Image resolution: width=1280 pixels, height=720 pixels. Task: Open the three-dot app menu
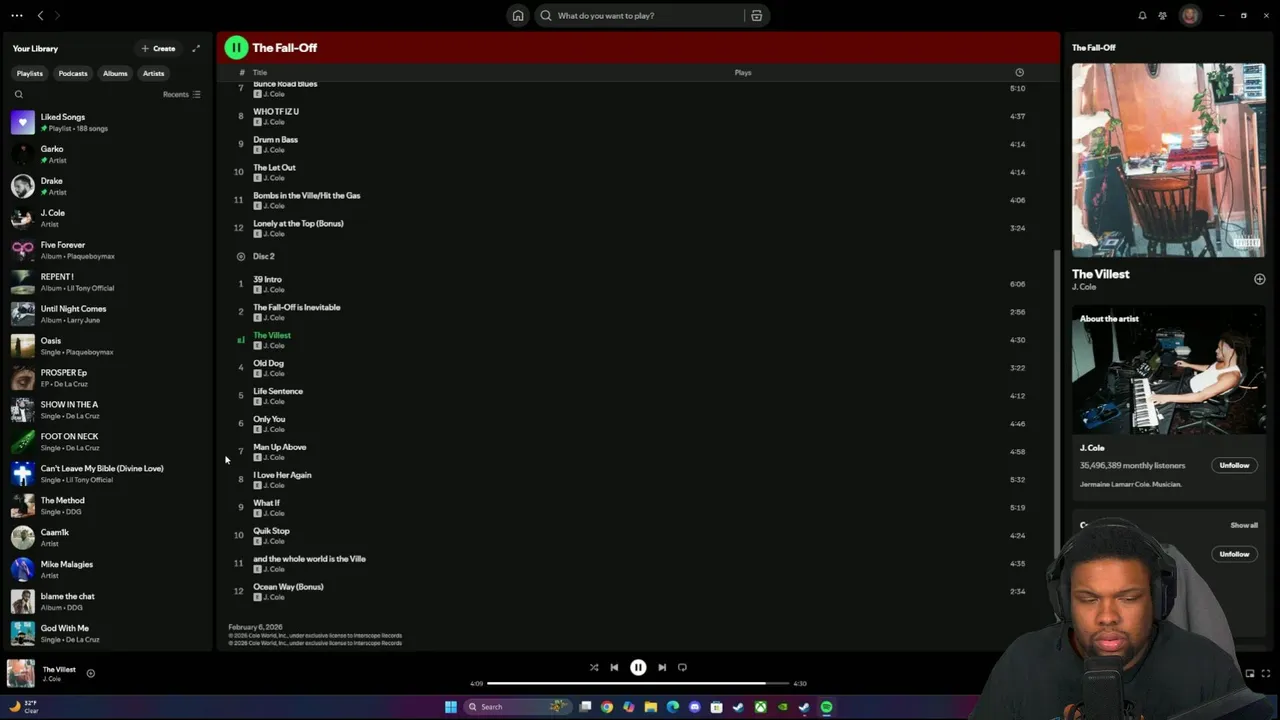click(16, 15)
